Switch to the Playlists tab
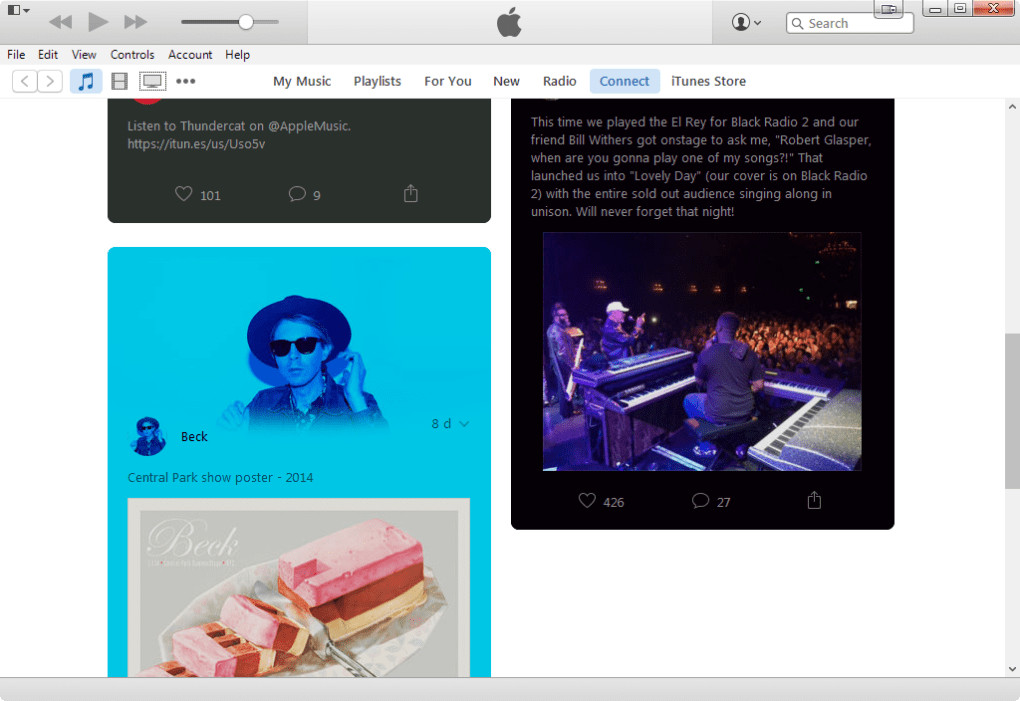1020x701 pixels. point(377,81)
